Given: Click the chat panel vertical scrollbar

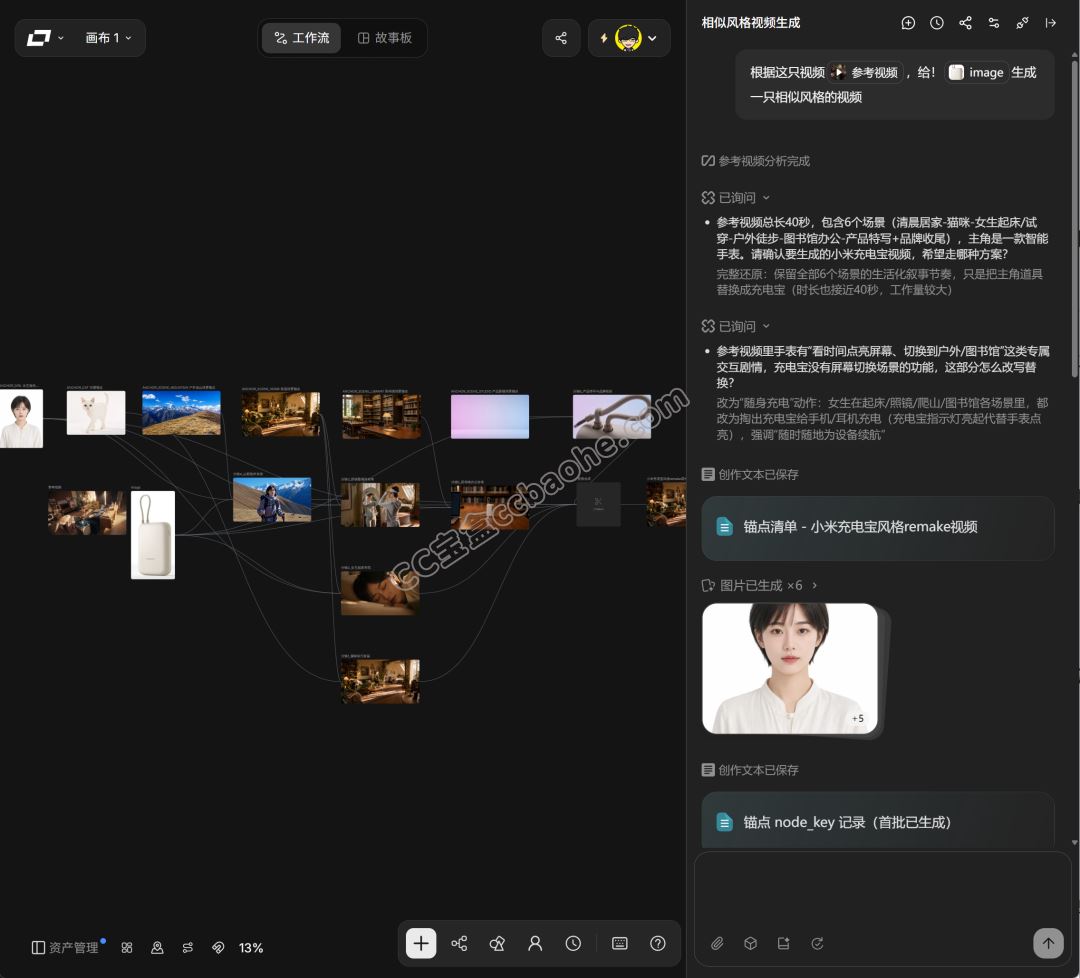Looking at the screenshot, I should pyautogui.click(x=1074, y=219).
